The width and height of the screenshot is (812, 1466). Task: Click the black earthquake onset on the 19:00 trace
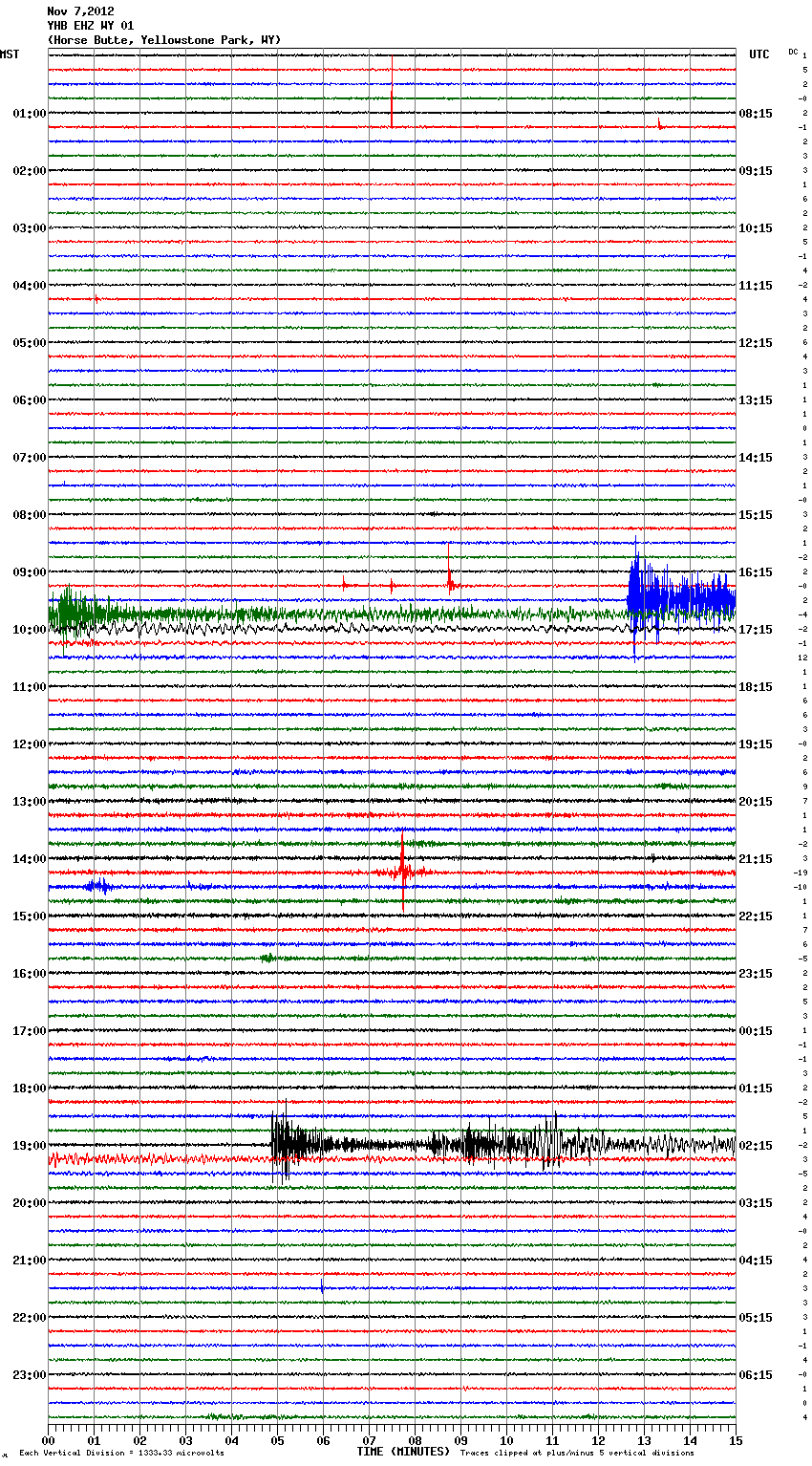[x=287, y=1143]
